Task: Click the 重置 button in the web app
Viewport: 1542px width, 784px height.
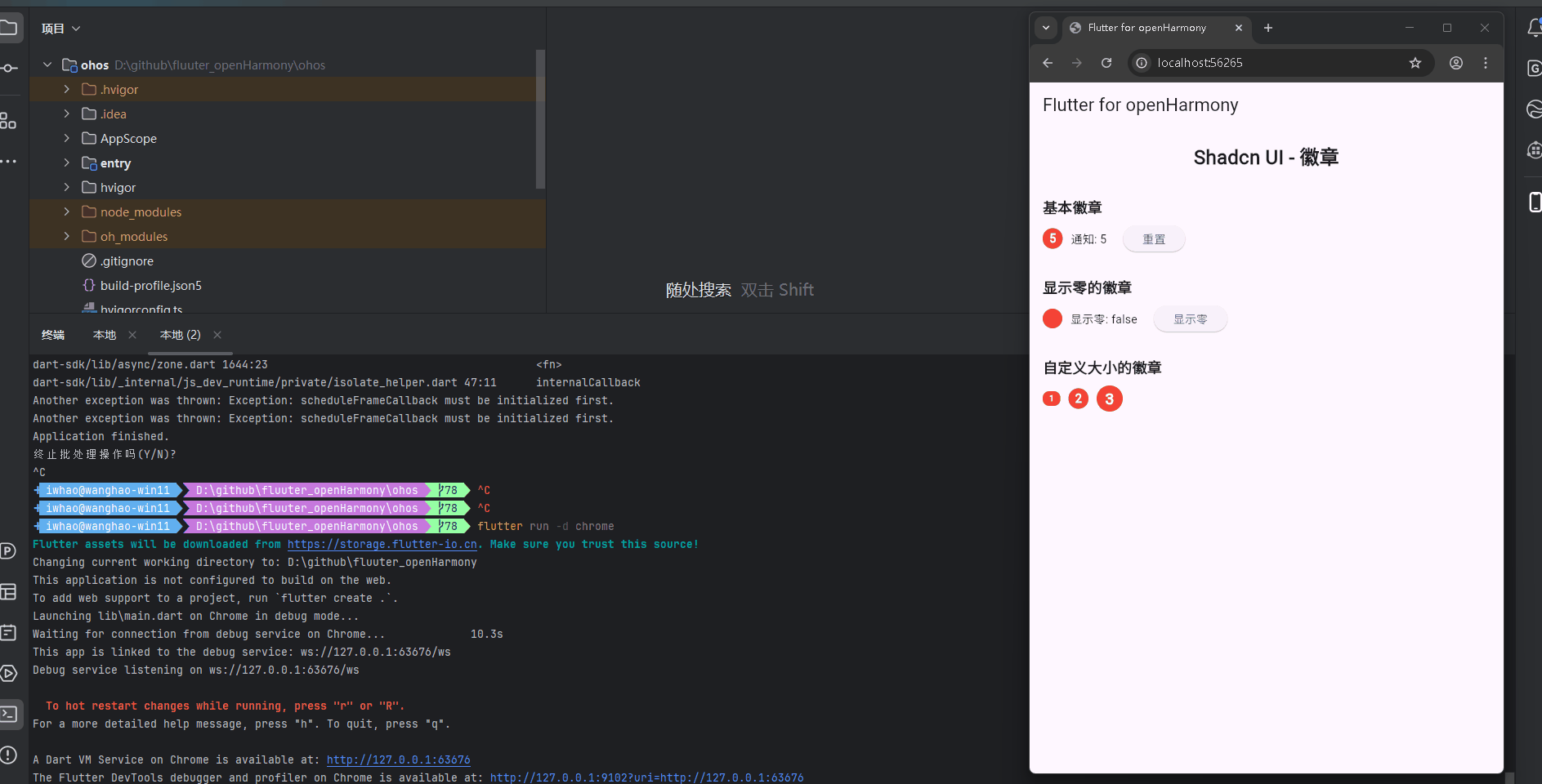Action: coord(1154,239)
